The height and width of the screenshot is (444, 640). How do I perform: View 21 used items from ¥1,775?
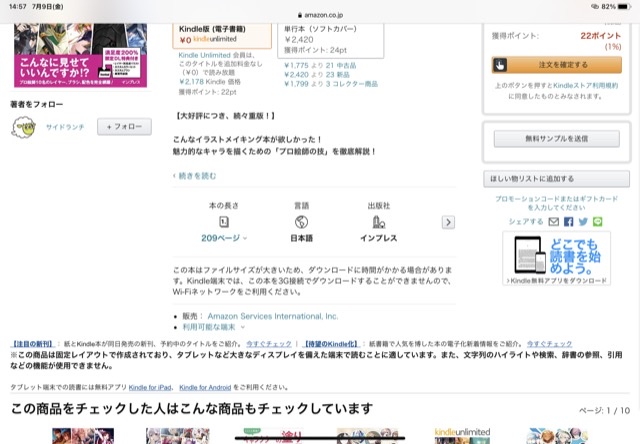(320, 65)
